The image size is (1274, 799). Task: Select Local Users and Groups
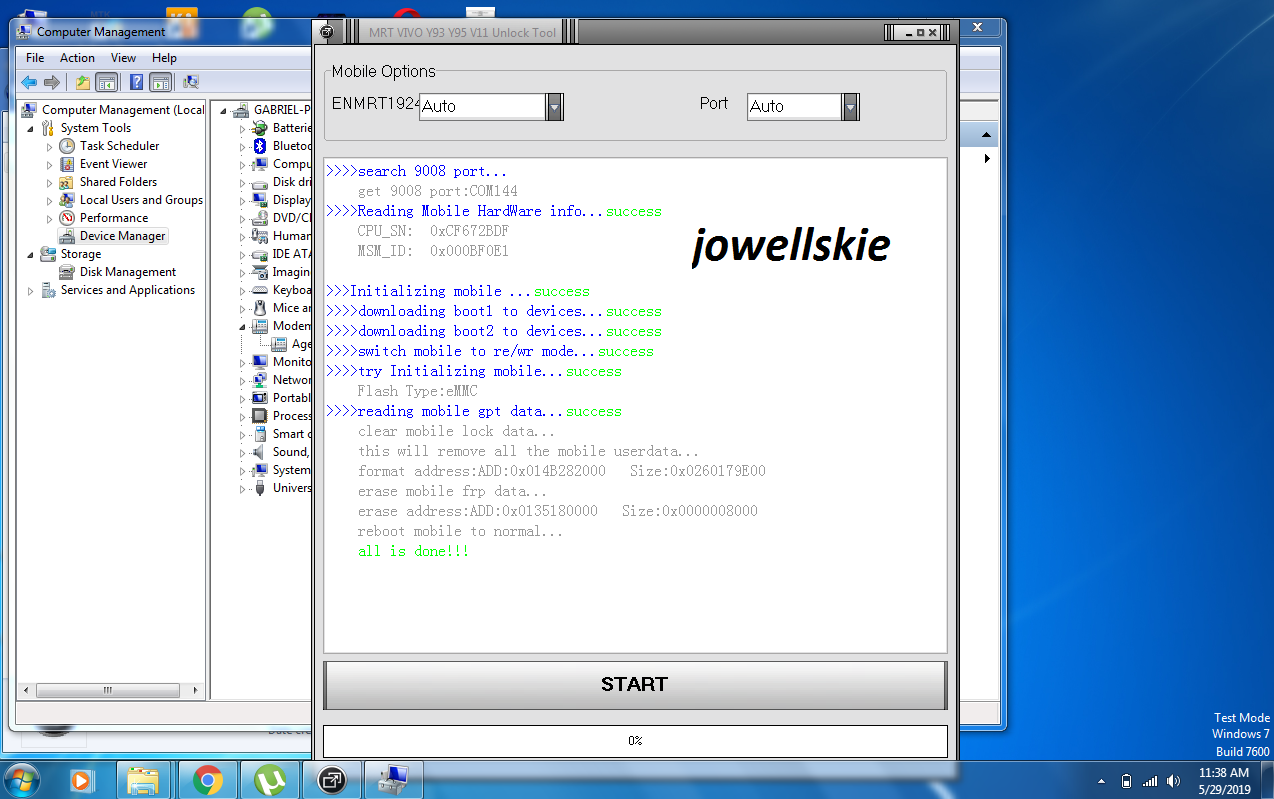[x=141, y=200]
